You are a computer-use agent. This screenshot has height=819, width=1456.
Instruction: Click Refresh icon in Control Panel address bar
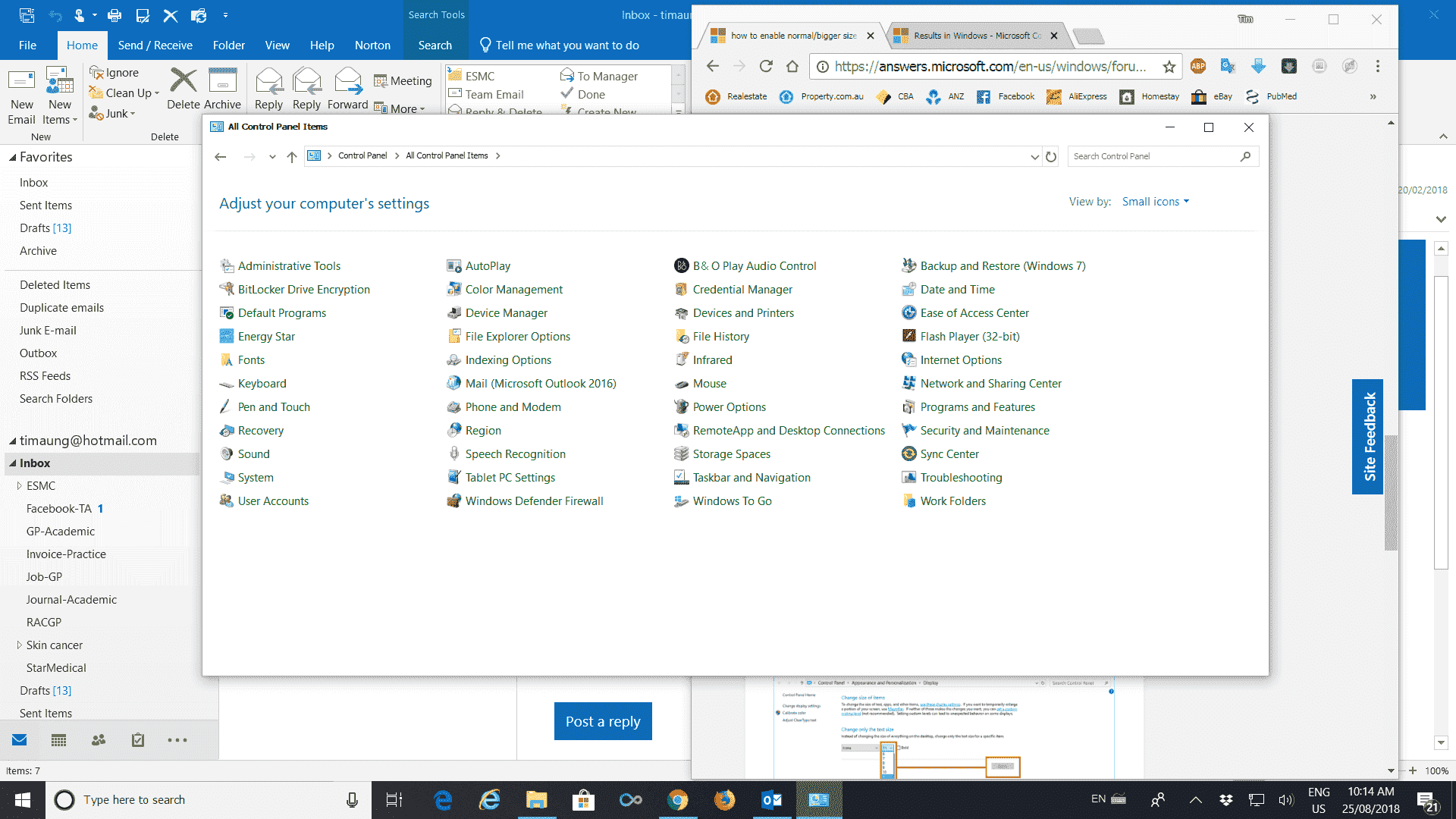tap(1051, 157)
